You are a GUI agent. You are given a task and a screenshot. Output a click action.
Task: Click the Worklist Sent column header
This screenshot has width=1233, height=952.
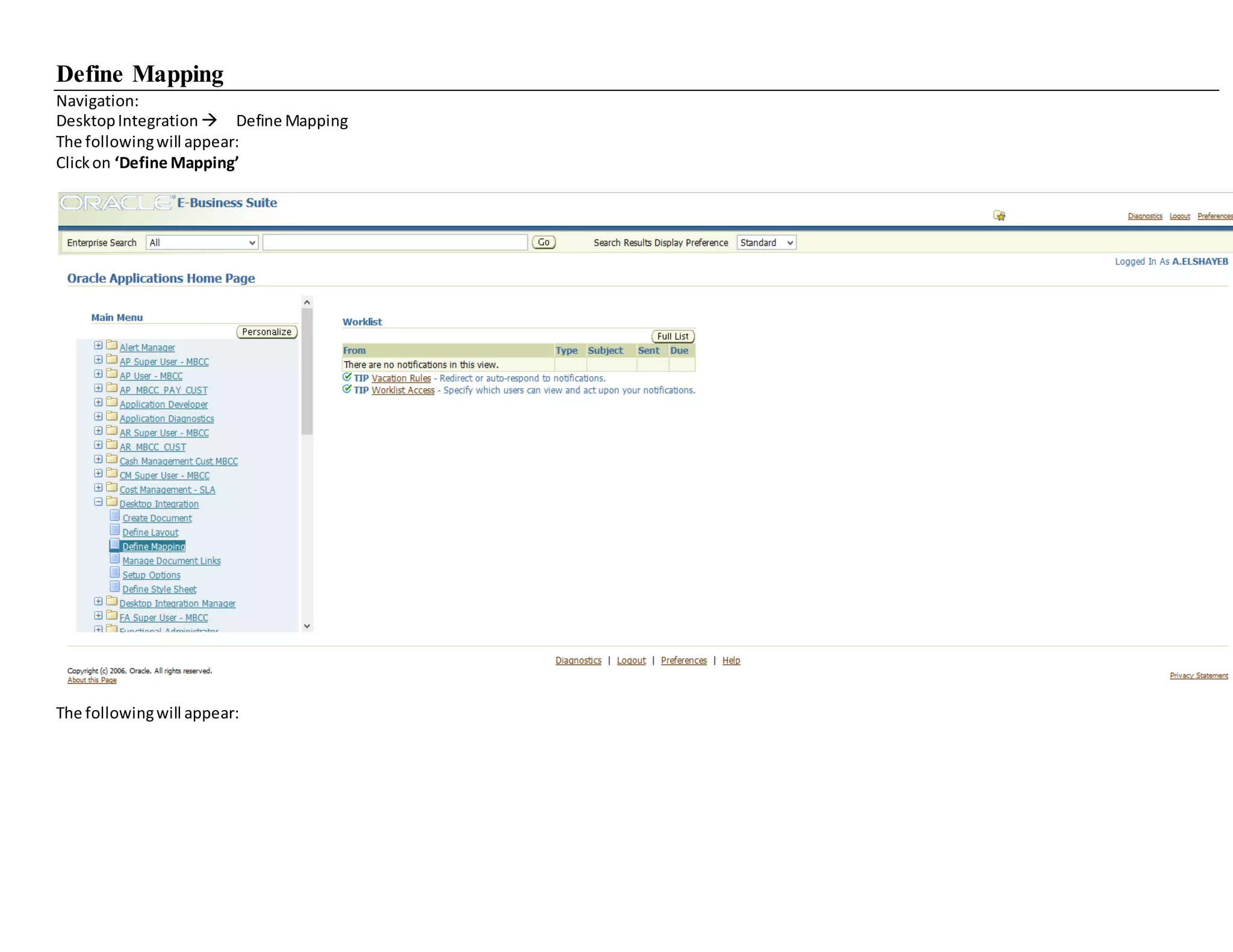[653, 350]
